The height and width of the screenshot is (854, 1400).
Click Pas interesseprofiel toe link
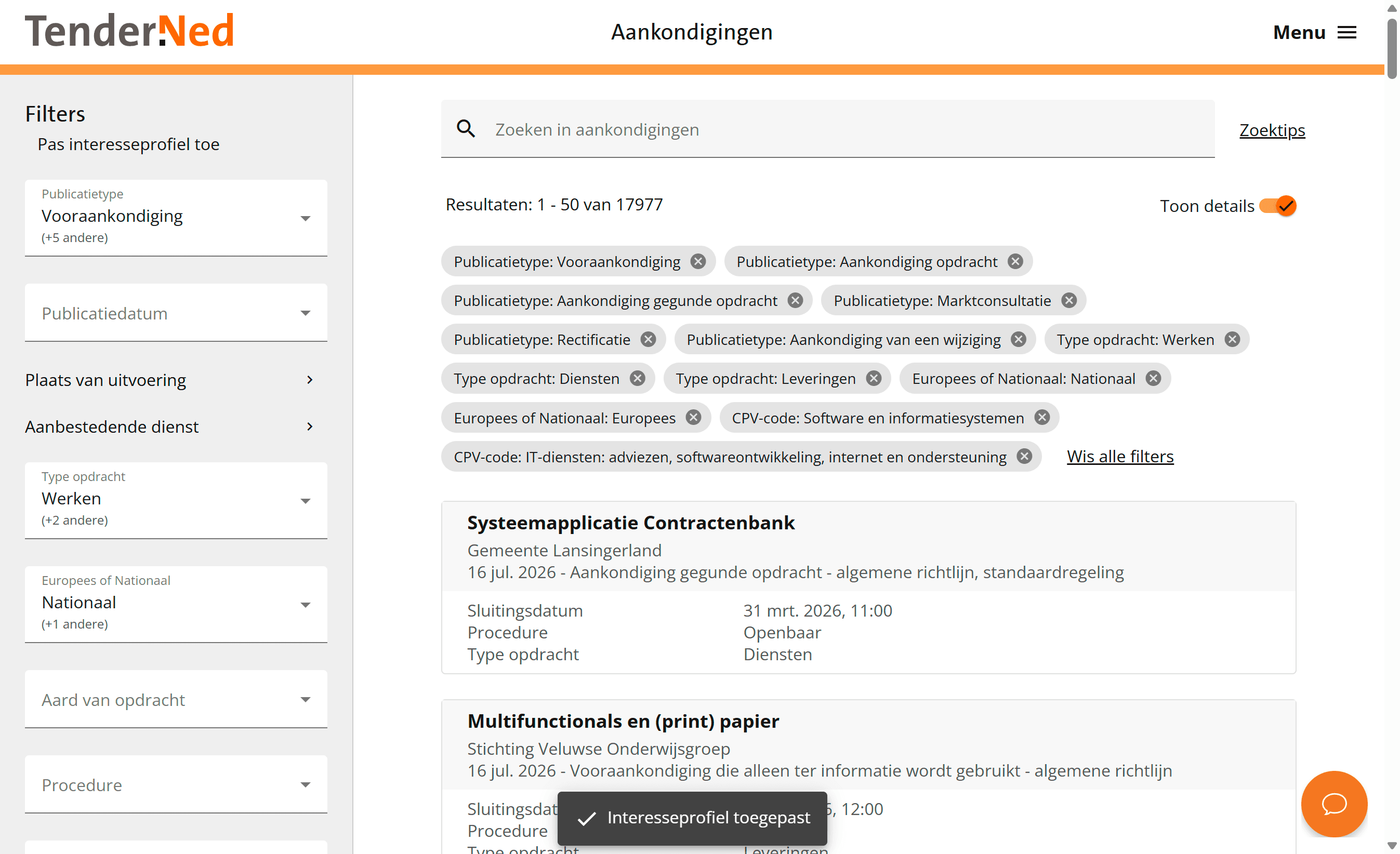pyautogui.click(x=128, y=144)
